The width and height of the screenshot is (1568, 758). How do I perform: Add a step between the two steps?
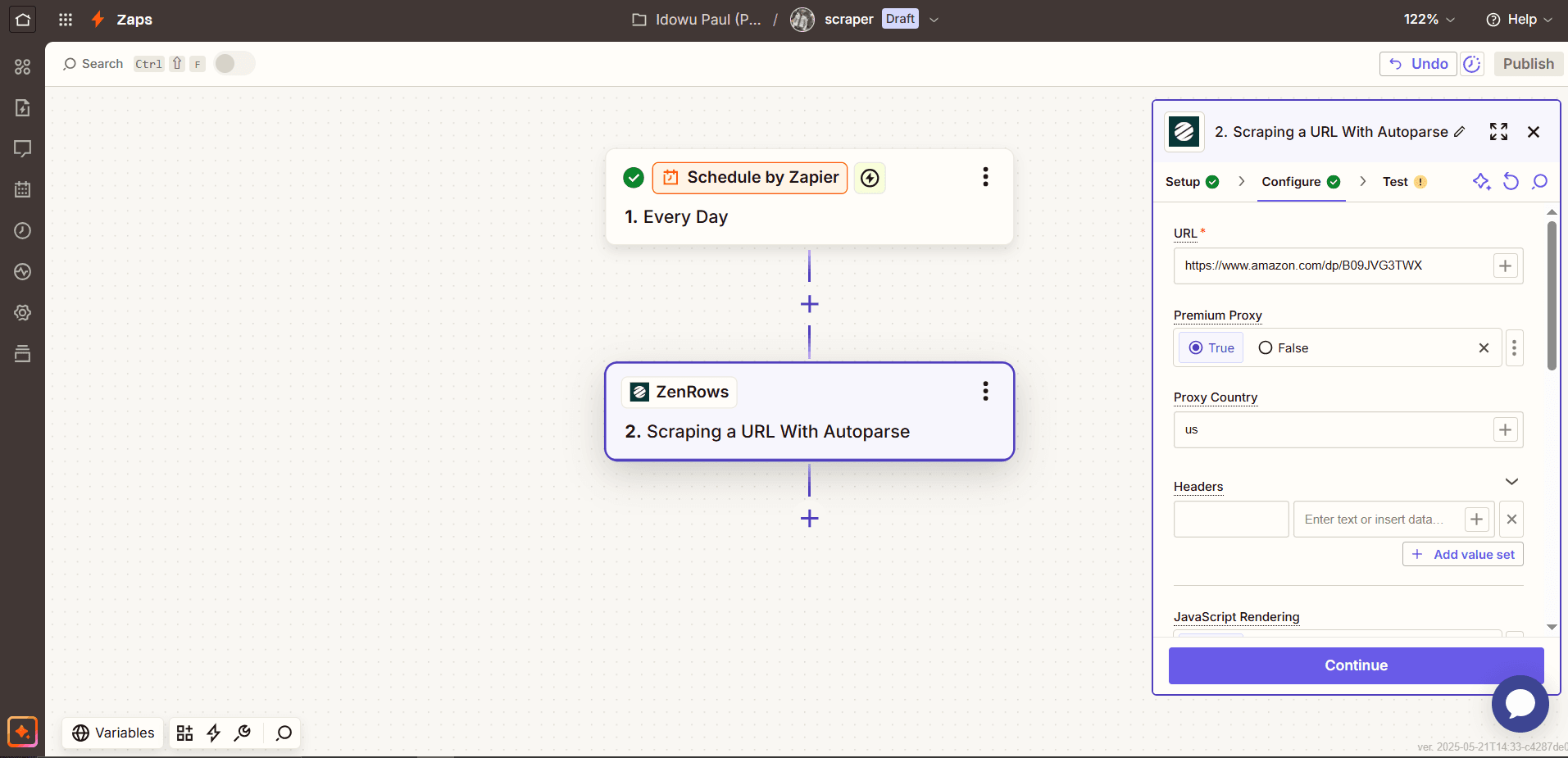point(809,304)
